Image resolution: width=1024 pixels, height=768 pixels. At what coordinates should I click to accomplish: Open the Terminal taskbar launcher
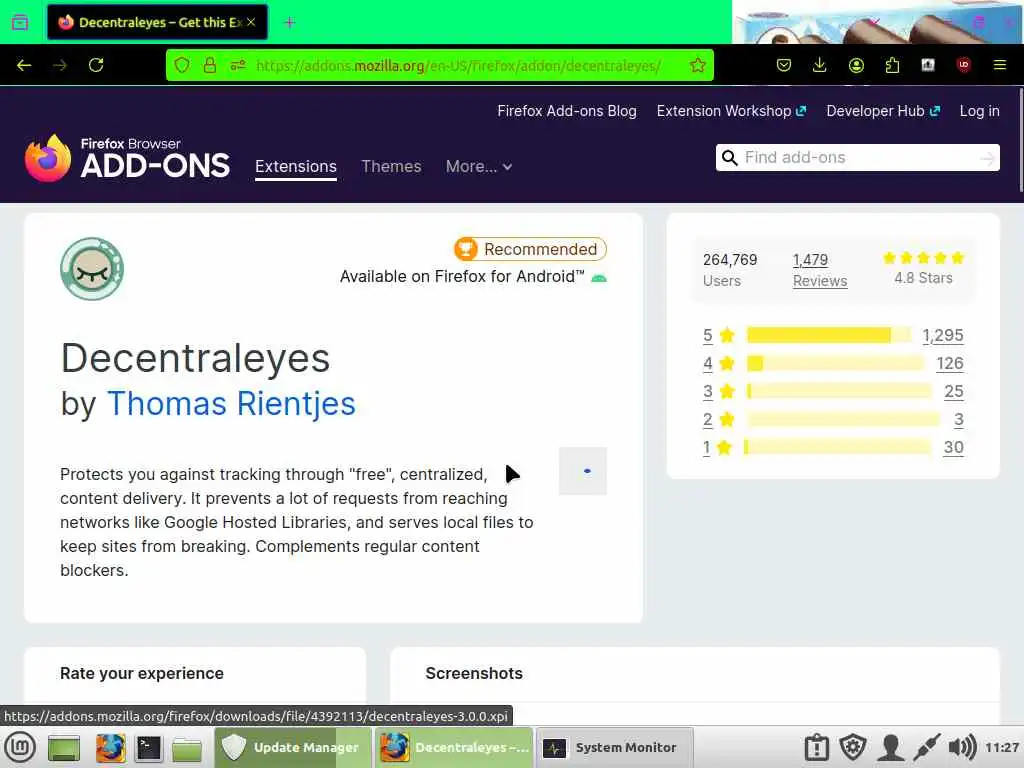pos(148,748)
